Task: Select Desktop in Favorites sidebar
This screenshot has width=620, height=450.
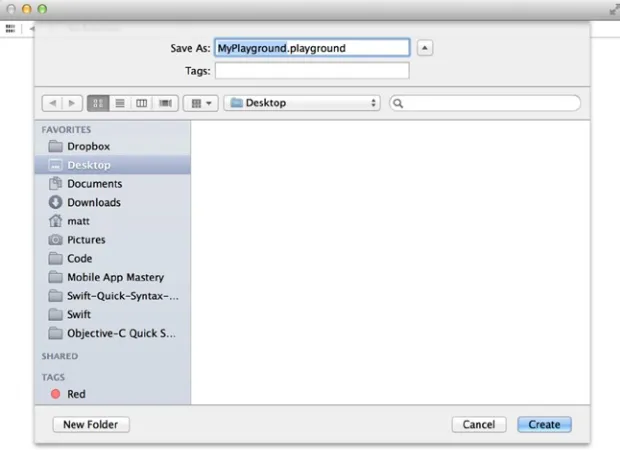Action: [113, 165]
